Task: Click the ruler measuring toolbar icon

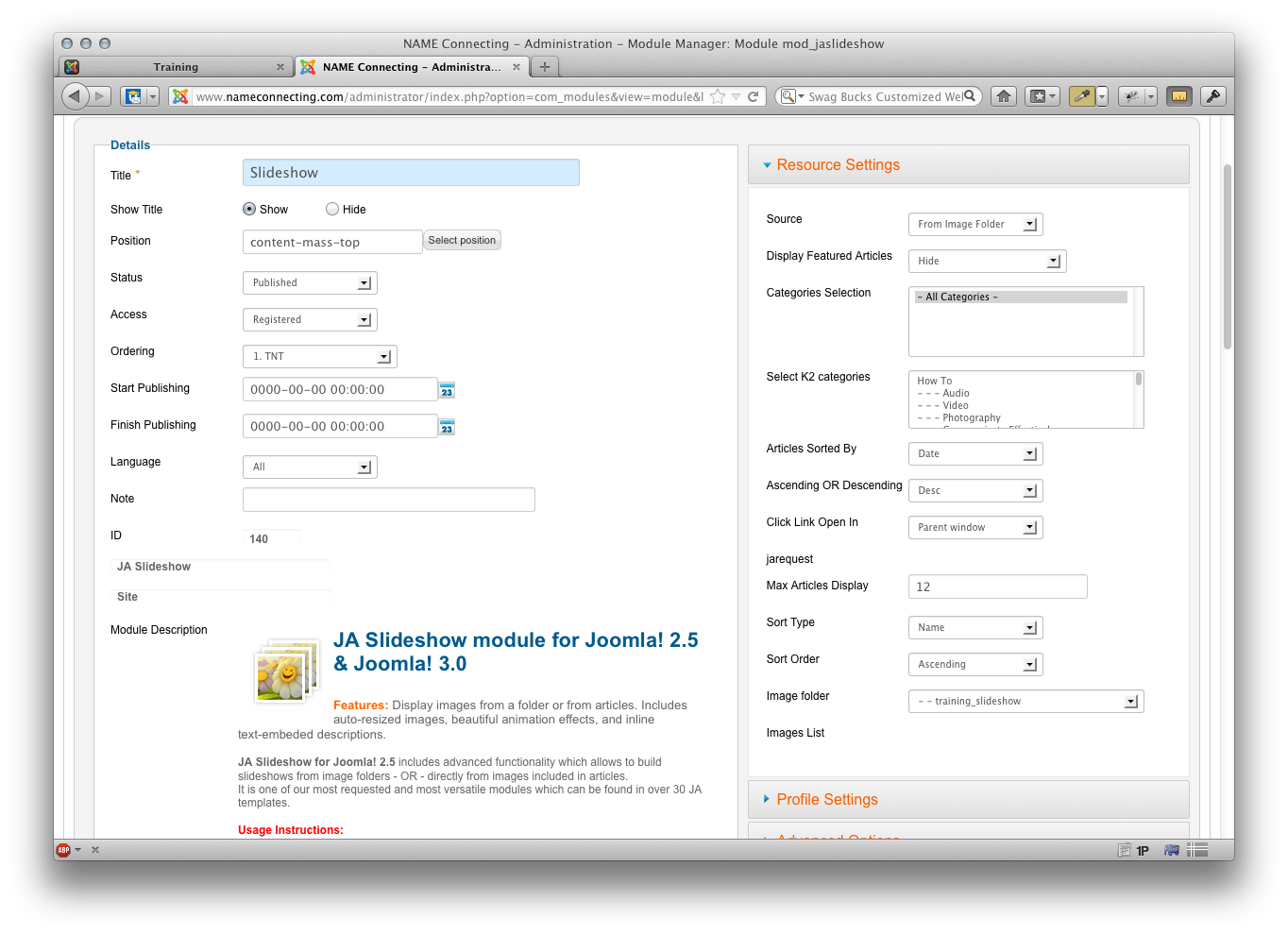Action: click(x=1179, y=96)
